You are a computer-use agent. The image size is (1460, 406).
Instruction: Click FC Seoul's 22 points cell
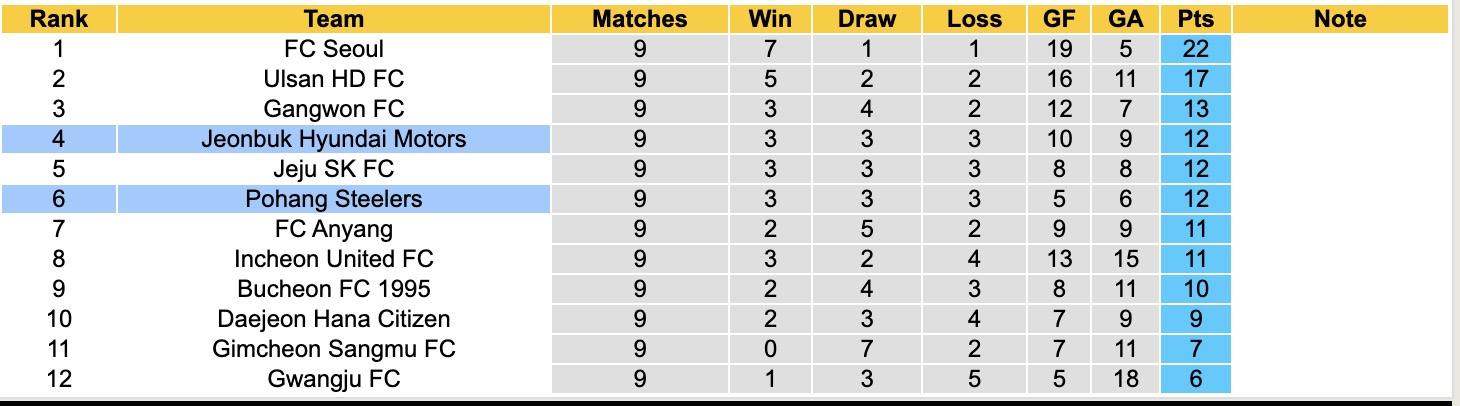(x=1195, y=49)
